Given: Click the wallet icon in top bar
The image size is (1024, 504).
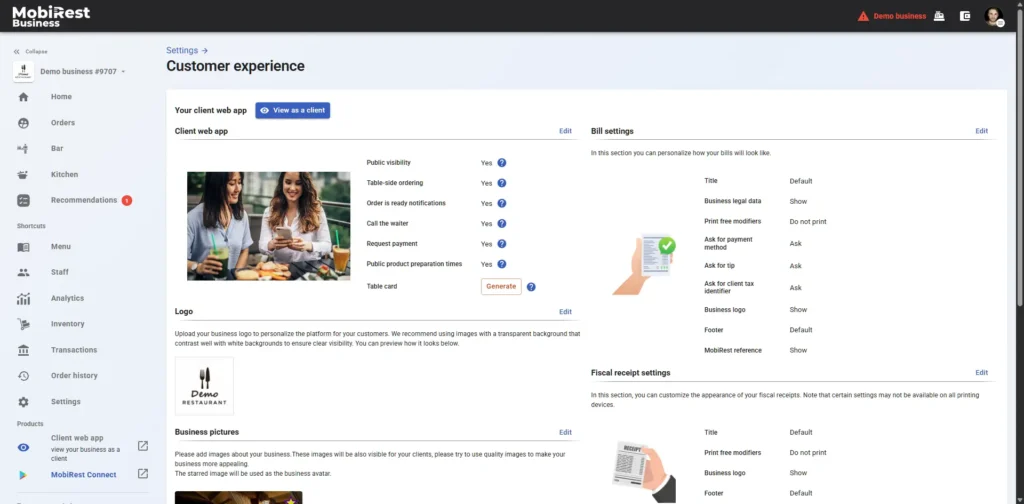Looking at the screenshot, I should tap(965, 16).
